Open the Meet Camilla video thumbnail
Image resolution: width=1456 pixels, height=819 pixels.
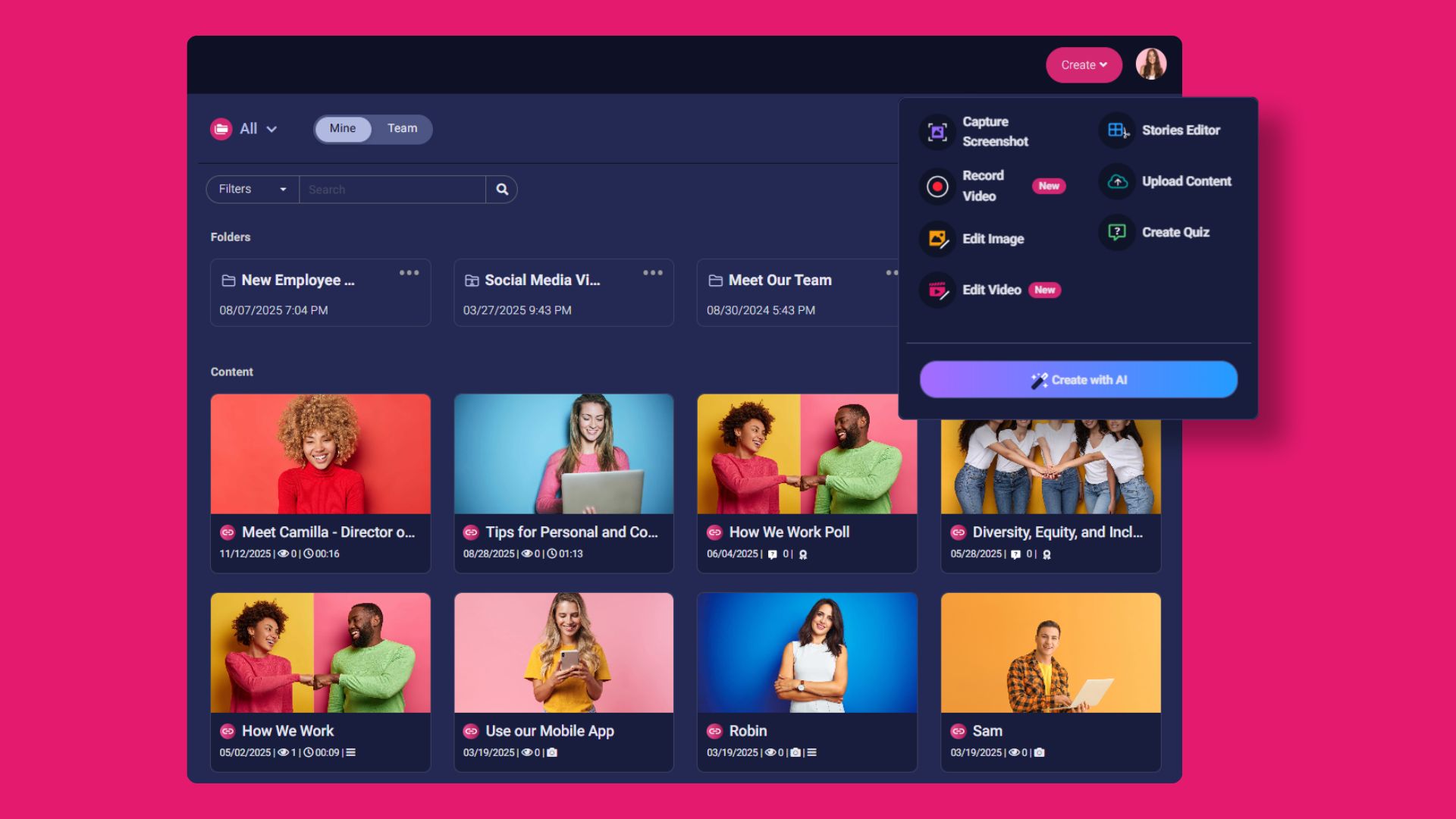click(320, 453)
